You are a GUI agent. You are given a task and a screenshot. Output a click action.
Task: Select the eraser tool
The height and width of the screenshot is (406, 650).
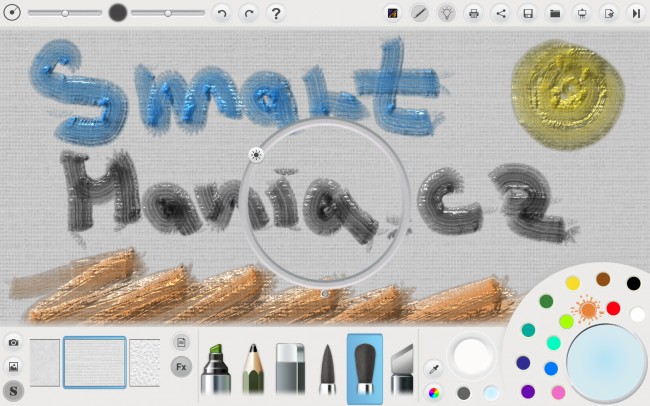coord(290,369)
